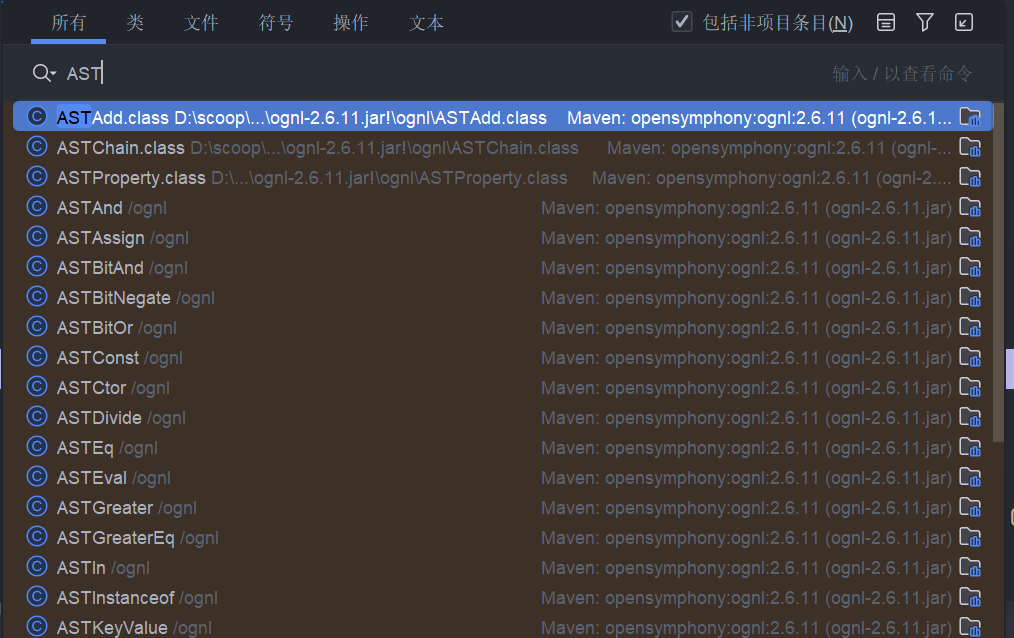Click library folder icon on ASTEval row

(x=970, y=477)
